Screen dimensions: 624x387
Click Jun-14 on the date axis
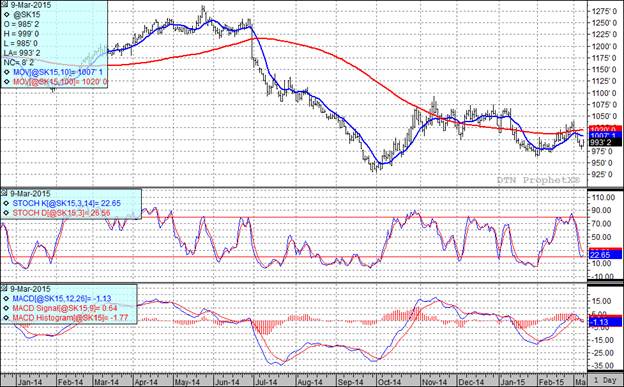pyautogui.click(x=227, y=381)
